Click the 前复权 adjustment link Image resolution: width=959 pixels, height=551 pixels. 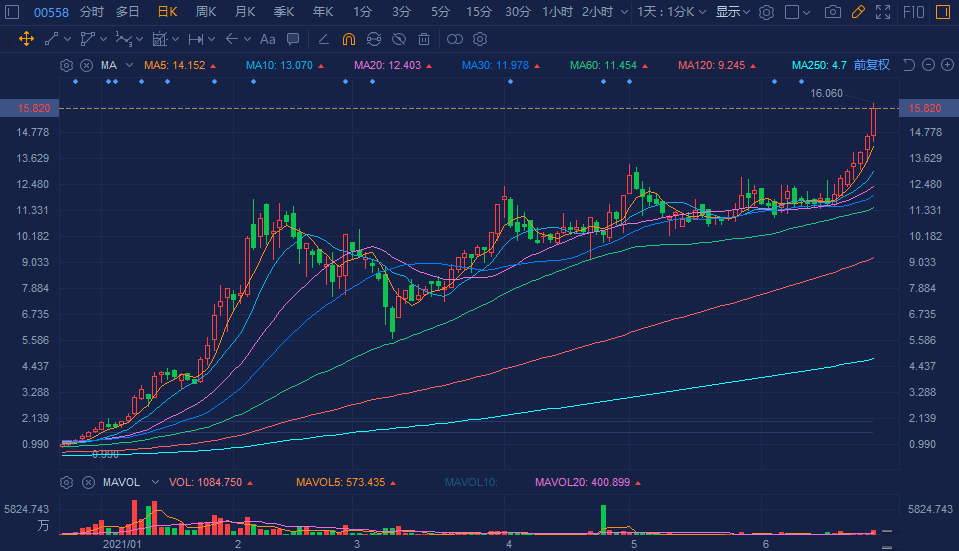click(872, 65)
